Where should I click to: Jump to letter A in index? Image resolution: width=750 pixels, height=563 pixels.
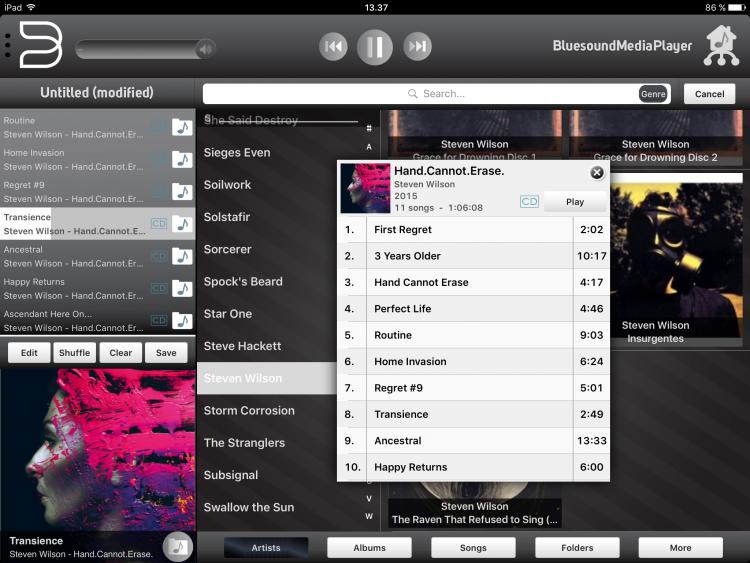(369, 147)
